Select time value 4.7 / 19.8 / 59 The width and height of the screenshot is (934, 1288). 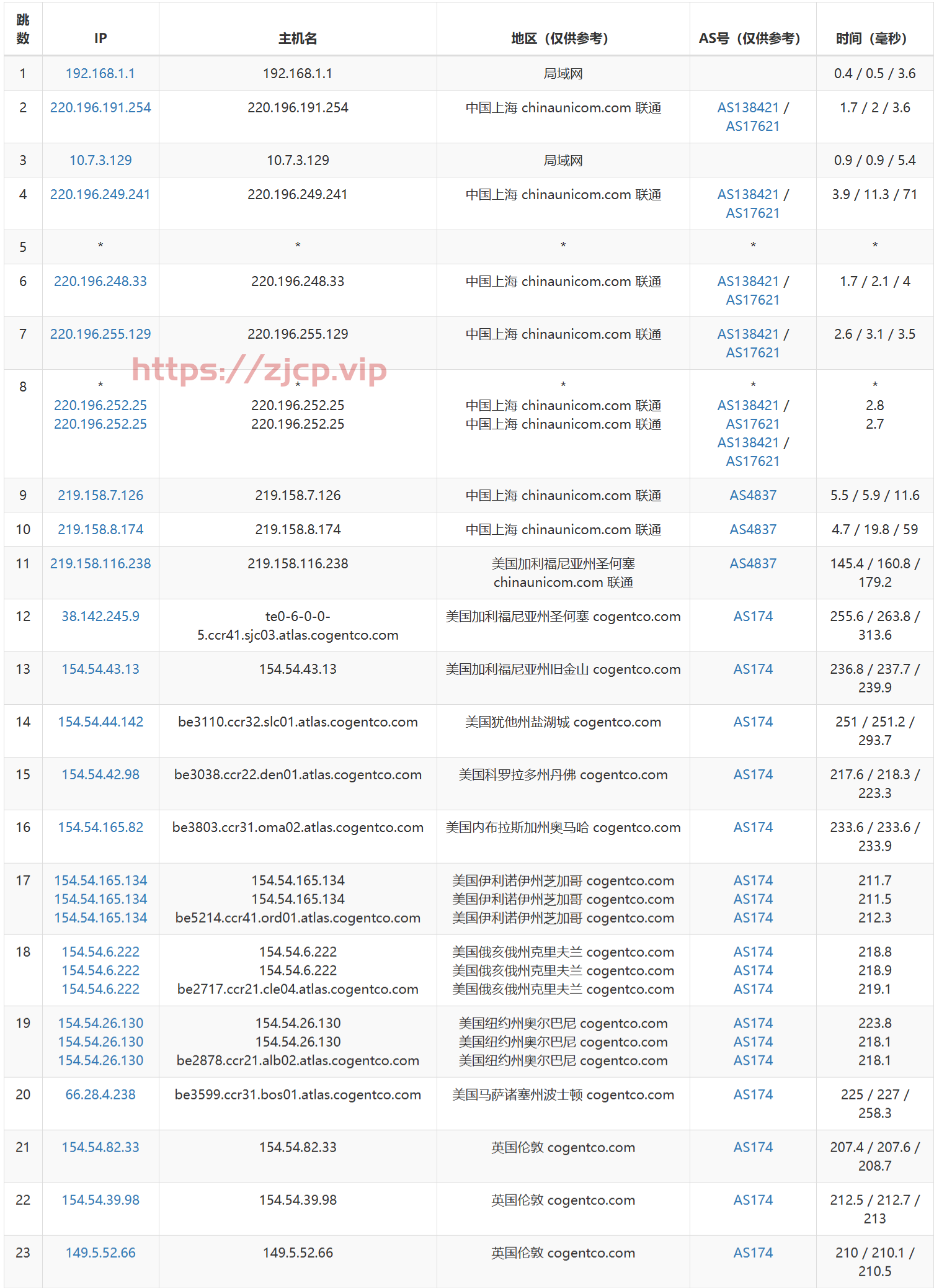pos(874,529)
